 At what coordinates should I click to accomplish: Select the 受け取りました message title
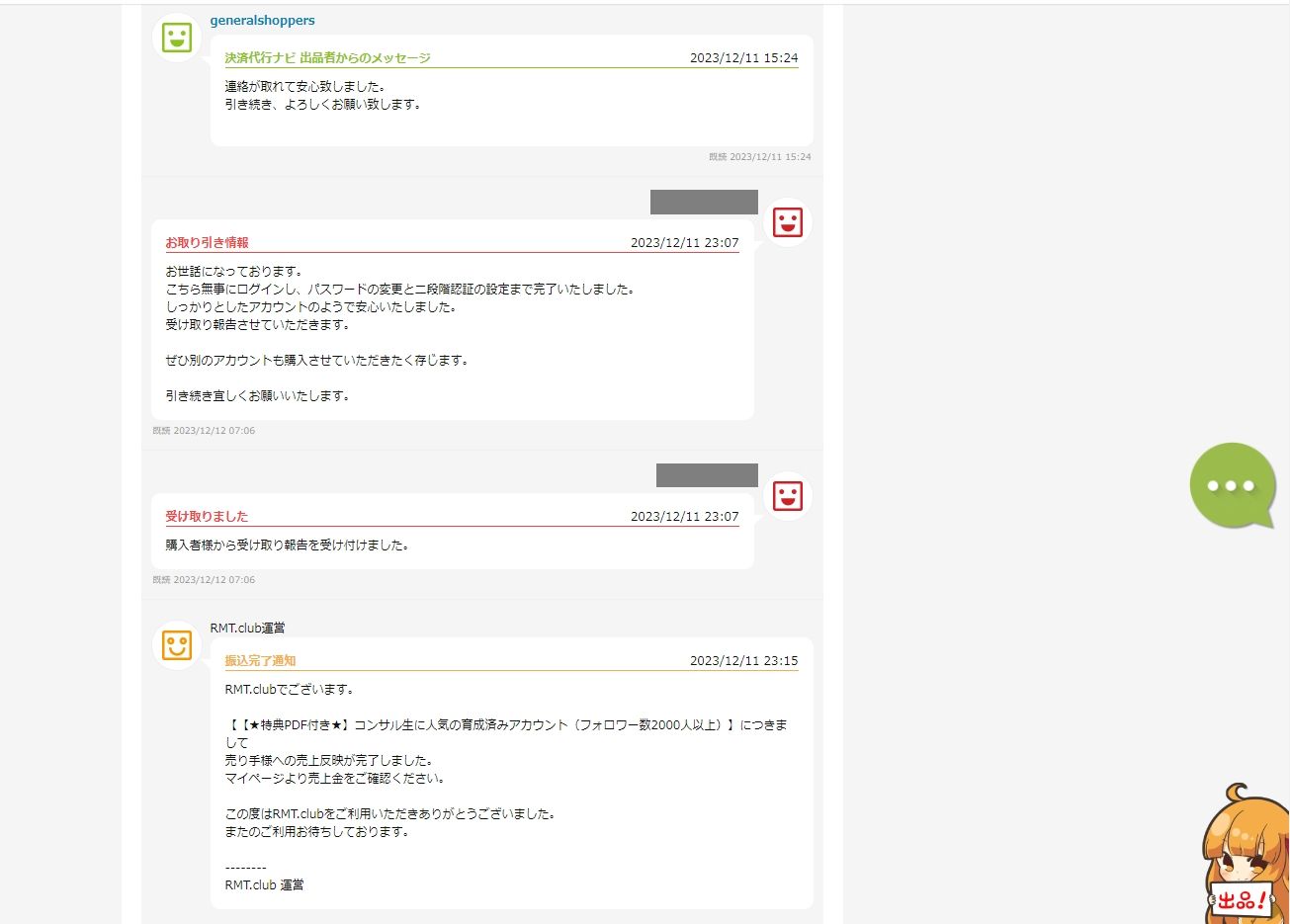point(207,517)
